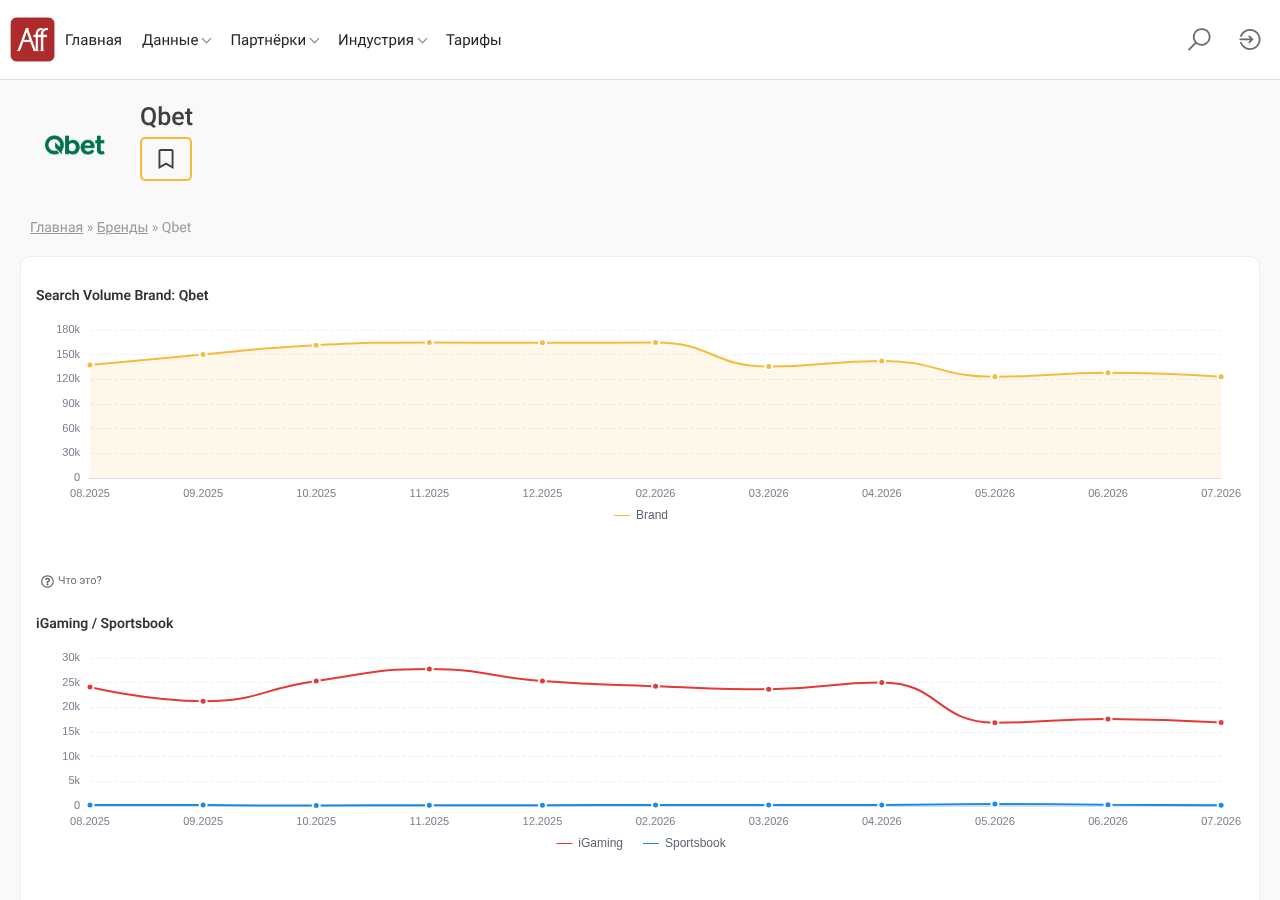Click the 15k y-axis label
The height and width of the screenshot is (900, 1280).
(x=71, y=731)
